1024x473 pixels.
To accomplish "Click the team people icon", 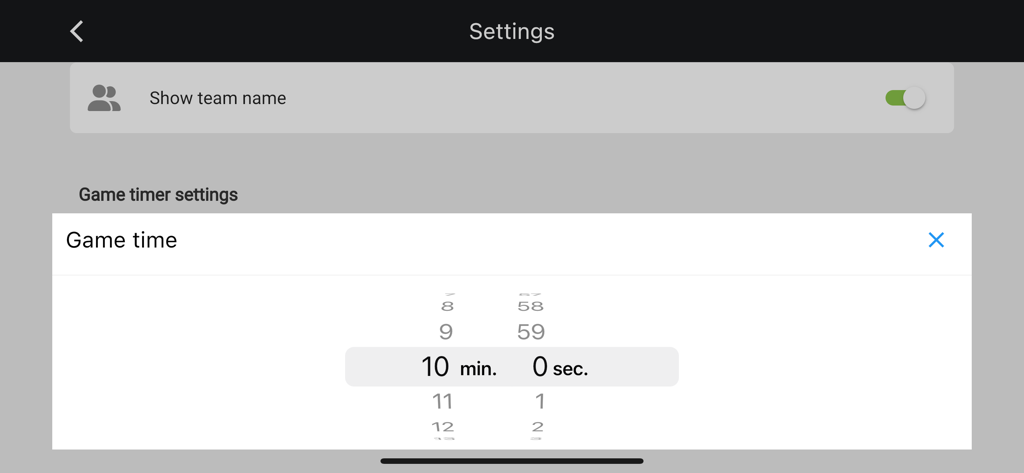I will (104, 98).
